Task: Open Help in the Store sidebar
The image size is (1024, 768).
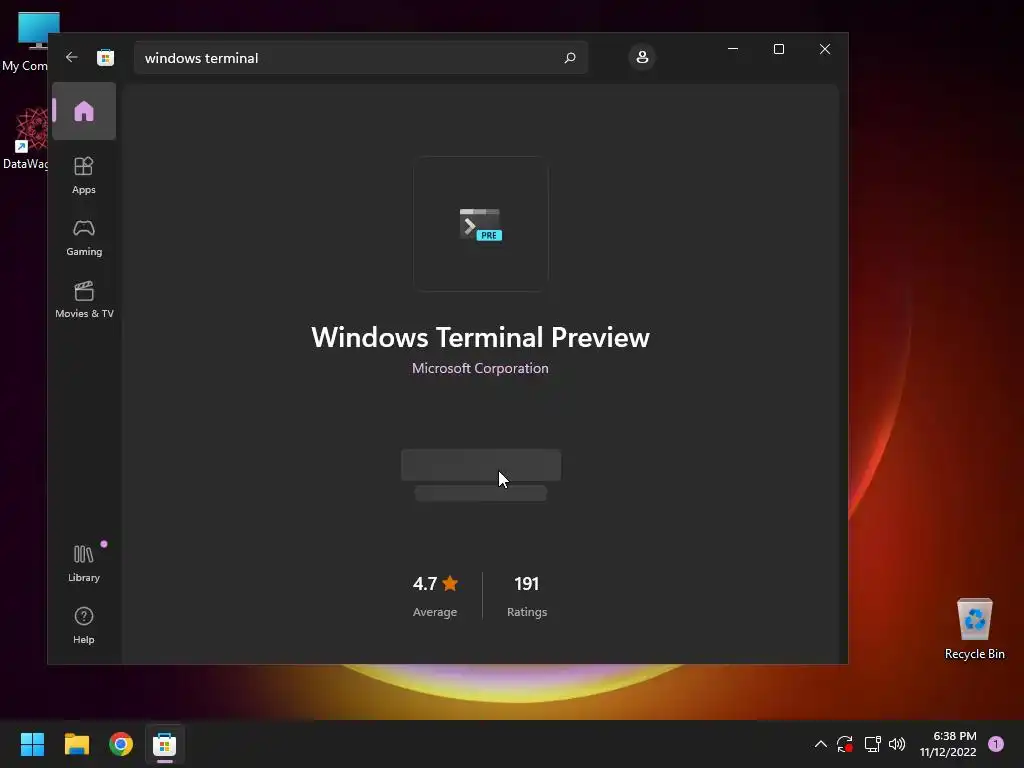Action: point(84,625)
